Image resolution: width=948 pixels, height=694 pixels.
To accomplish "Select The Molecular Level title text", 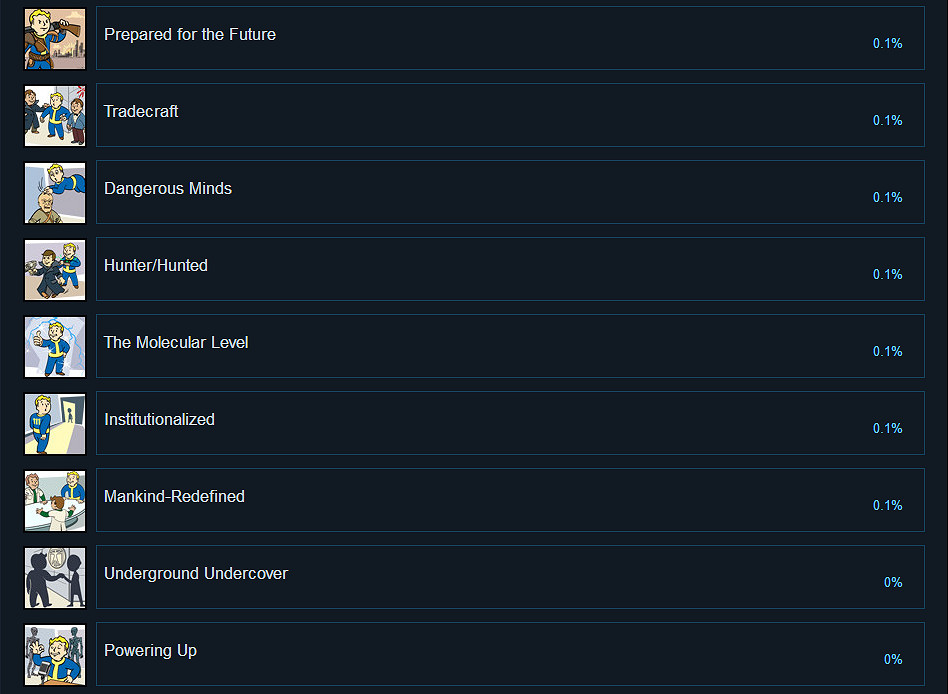I will click(x=176, y=342).
